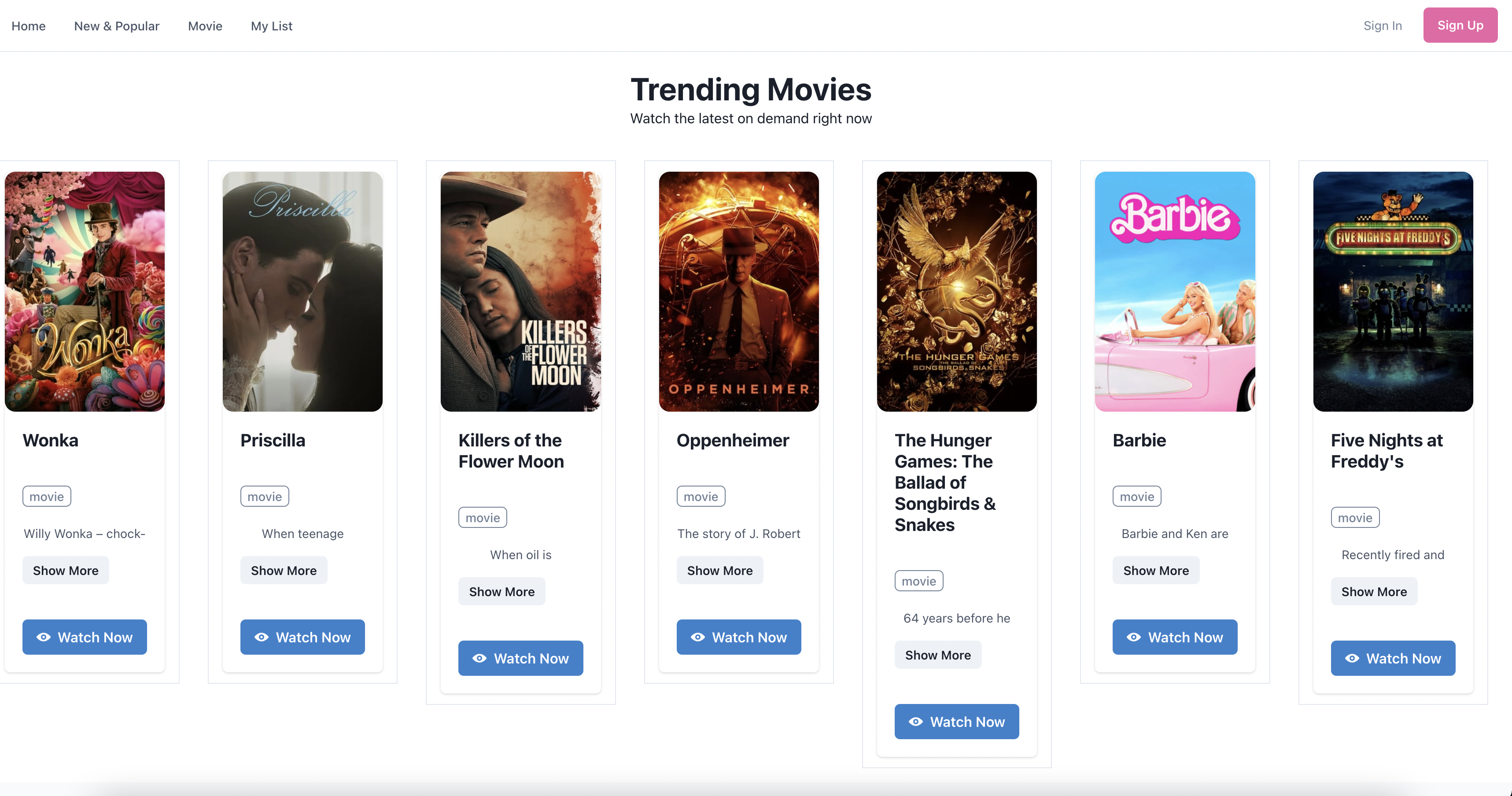This screenshot has height=796, width=1512.
Task: Click the movie tag on Wonka card
Action: click(x=46, y=496)
